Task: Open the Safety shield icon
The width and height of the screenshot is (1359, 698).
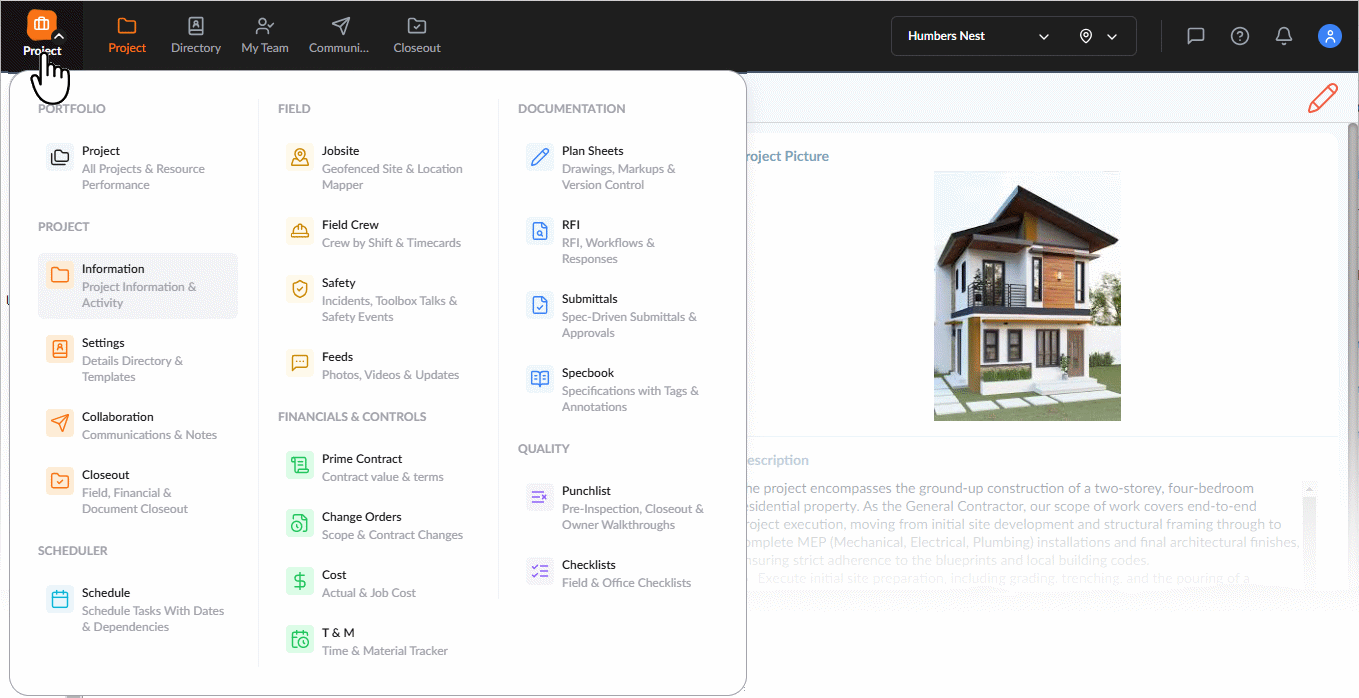Action: [x=300, y=289]
